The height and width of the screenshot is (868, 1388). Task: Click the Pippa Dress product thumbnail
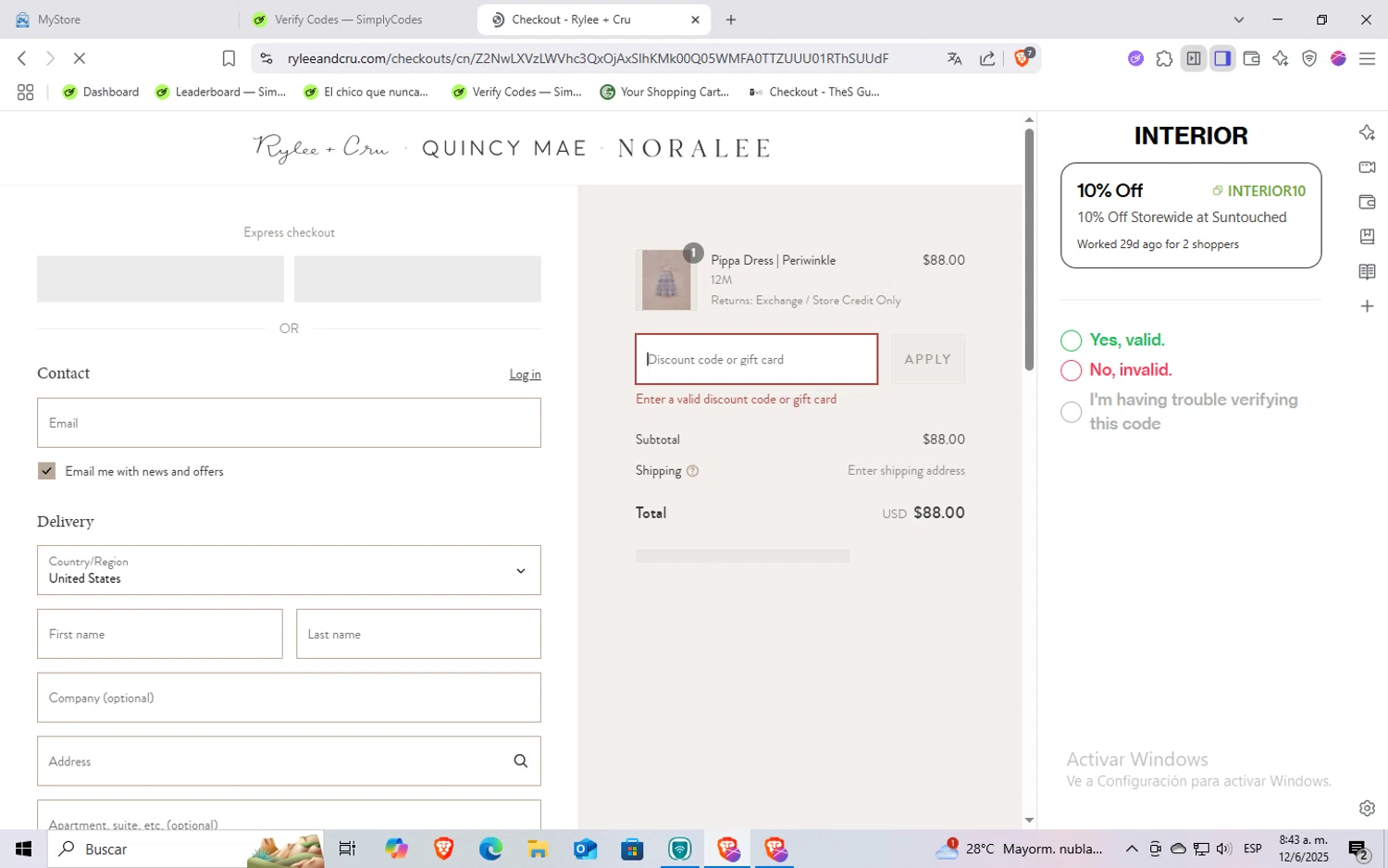[666, 279]
